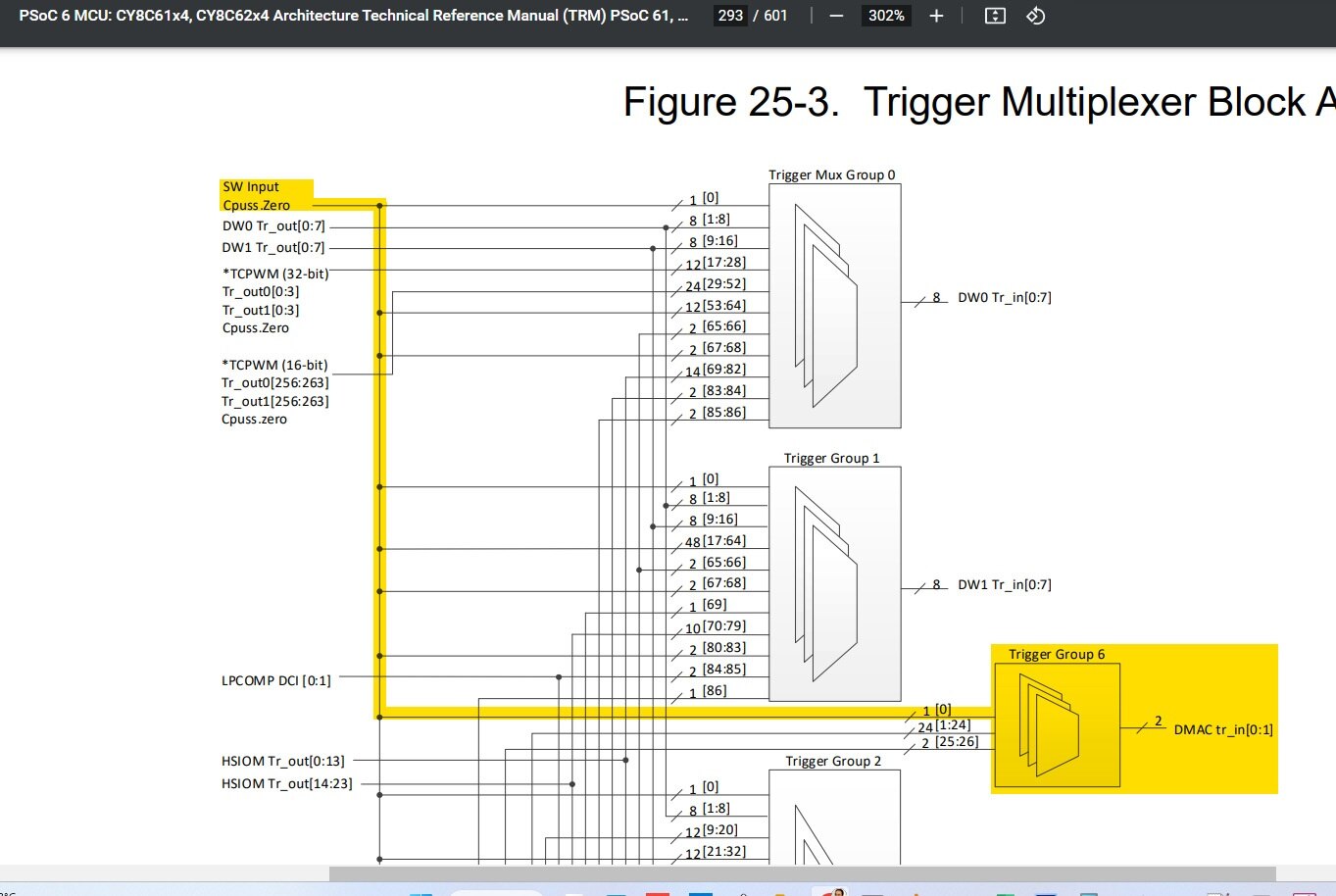
Task: Click the Trigger Mux Group 0 multiplexer symbol
Action: (826, 306)
